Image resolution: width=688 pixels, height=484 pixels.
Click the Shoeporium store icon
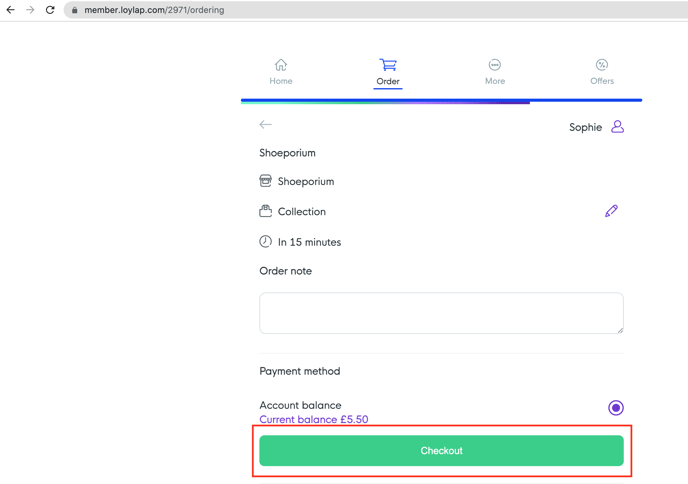265,181
